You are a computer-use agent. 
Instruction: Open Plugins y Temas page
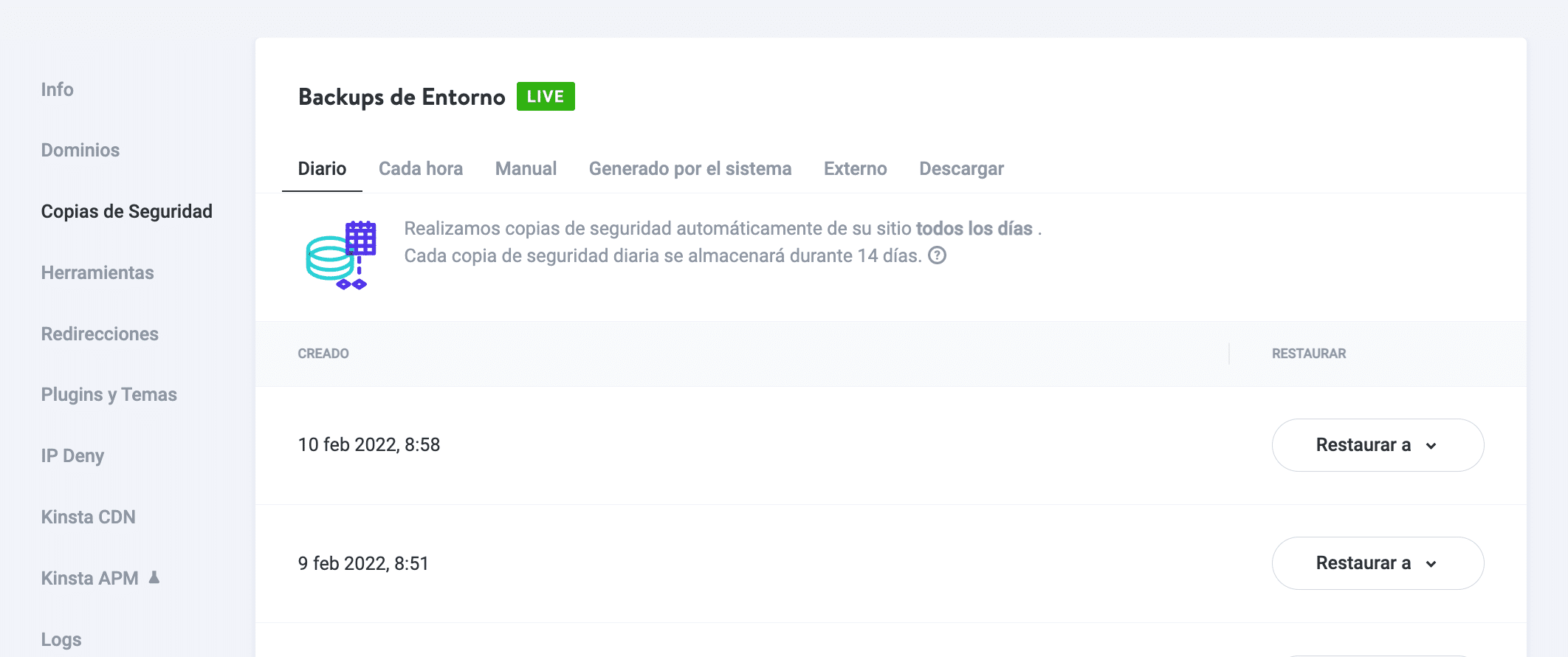point(109,395)
